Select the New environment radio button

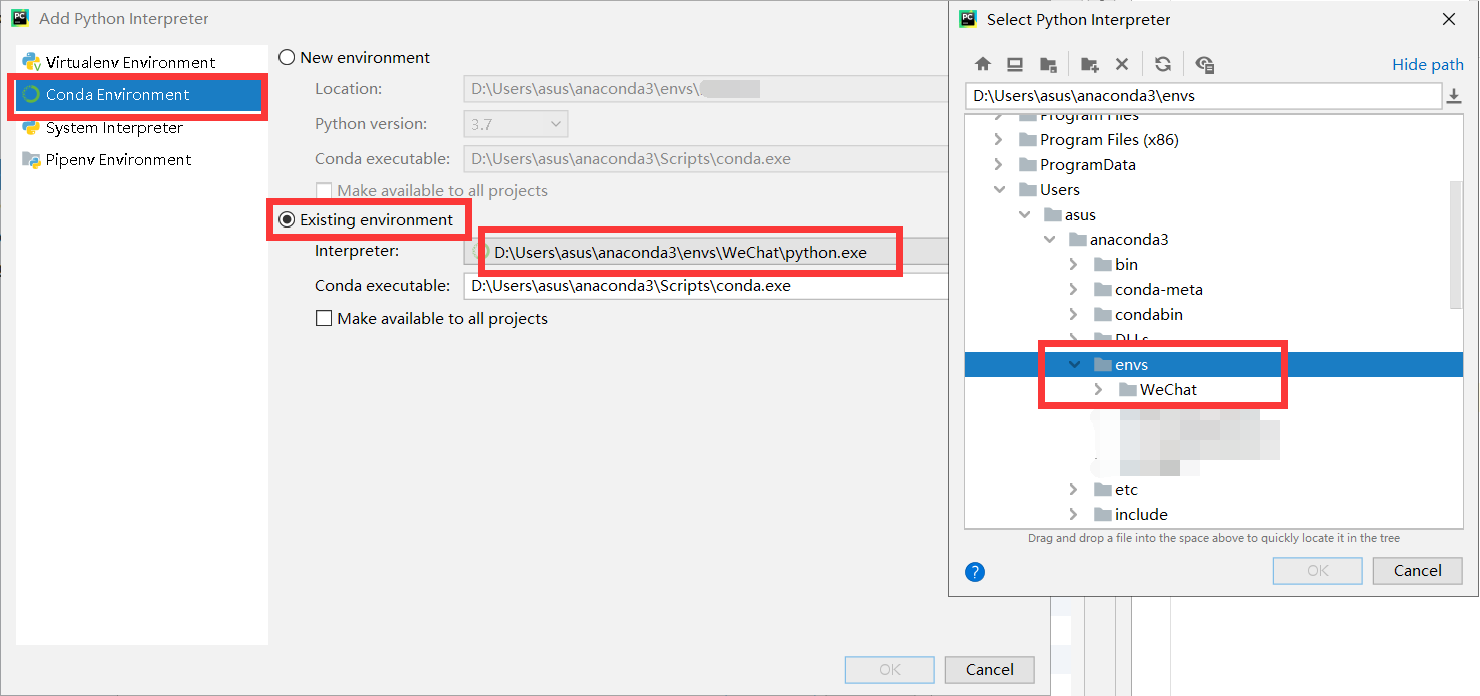[287, 57]
